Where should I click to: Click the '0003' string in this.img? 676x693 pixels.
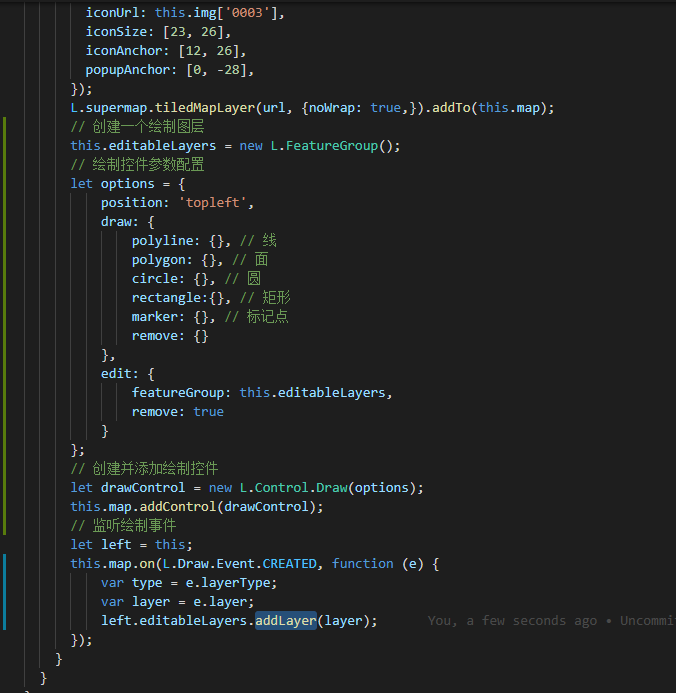click(247, 12)
